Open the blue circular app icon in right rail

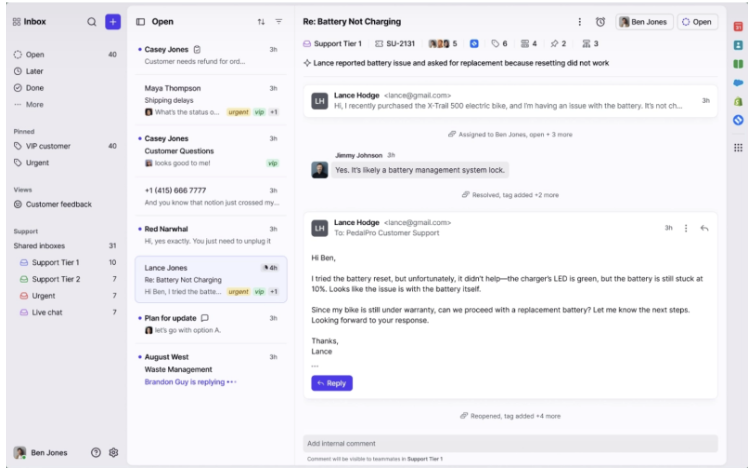pyautogui.click(x=738, y=120)
